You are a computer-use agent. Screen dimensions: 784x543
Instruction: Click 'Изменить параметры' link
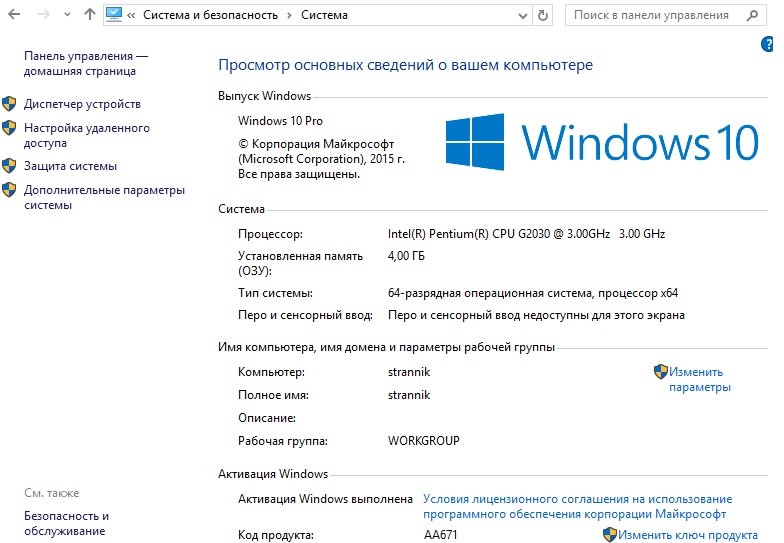point(700,380)
